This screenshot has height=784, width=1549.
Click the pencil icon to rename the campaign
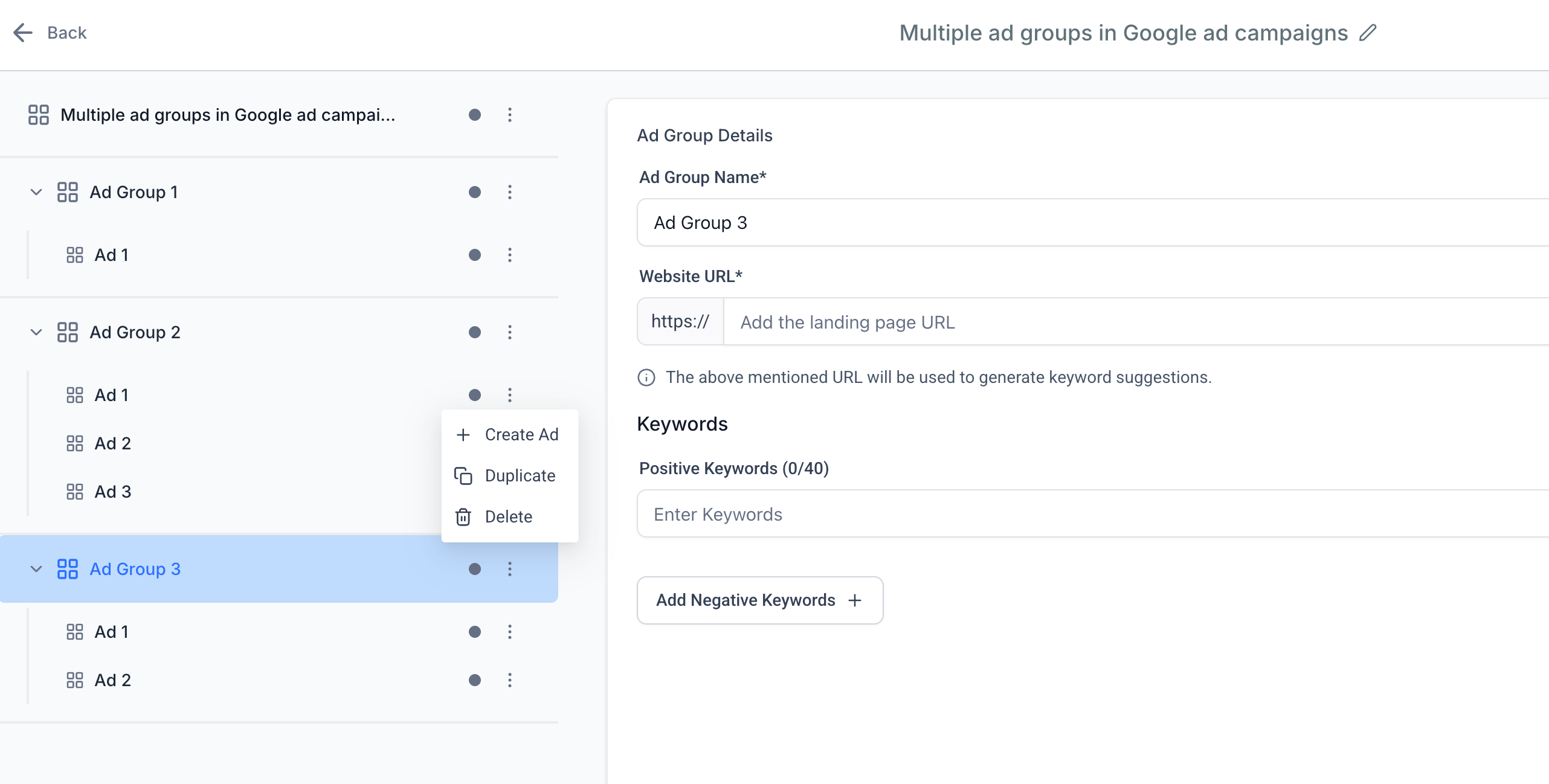pos(1368,33)
